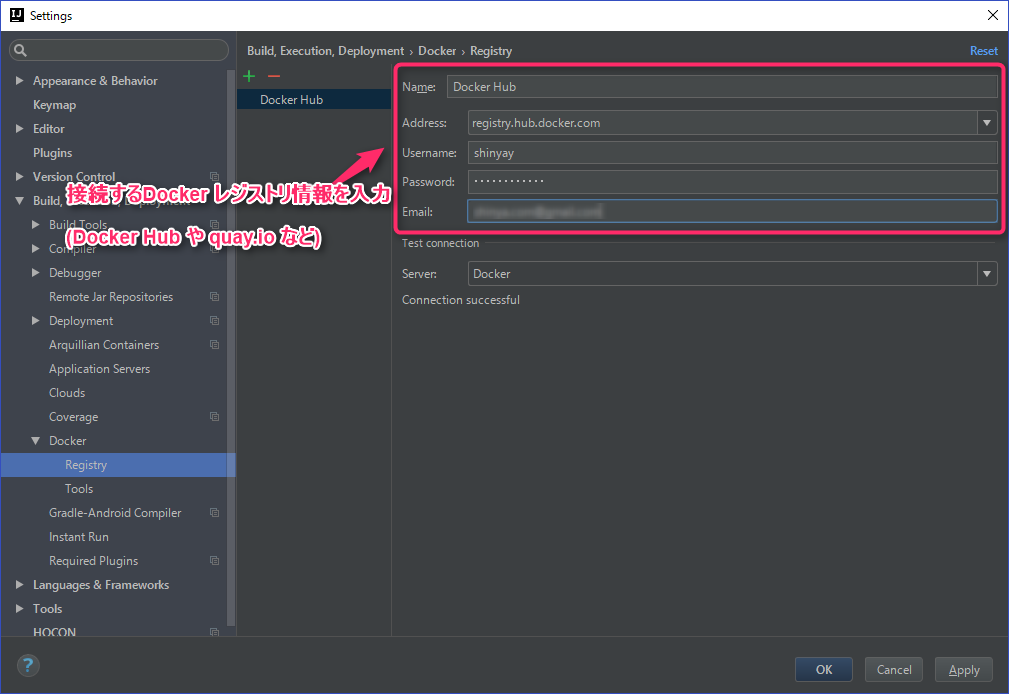Expand the top-level Tools node
The width and height of the screenshot is (1009, 694).
(x=19, y=608)
